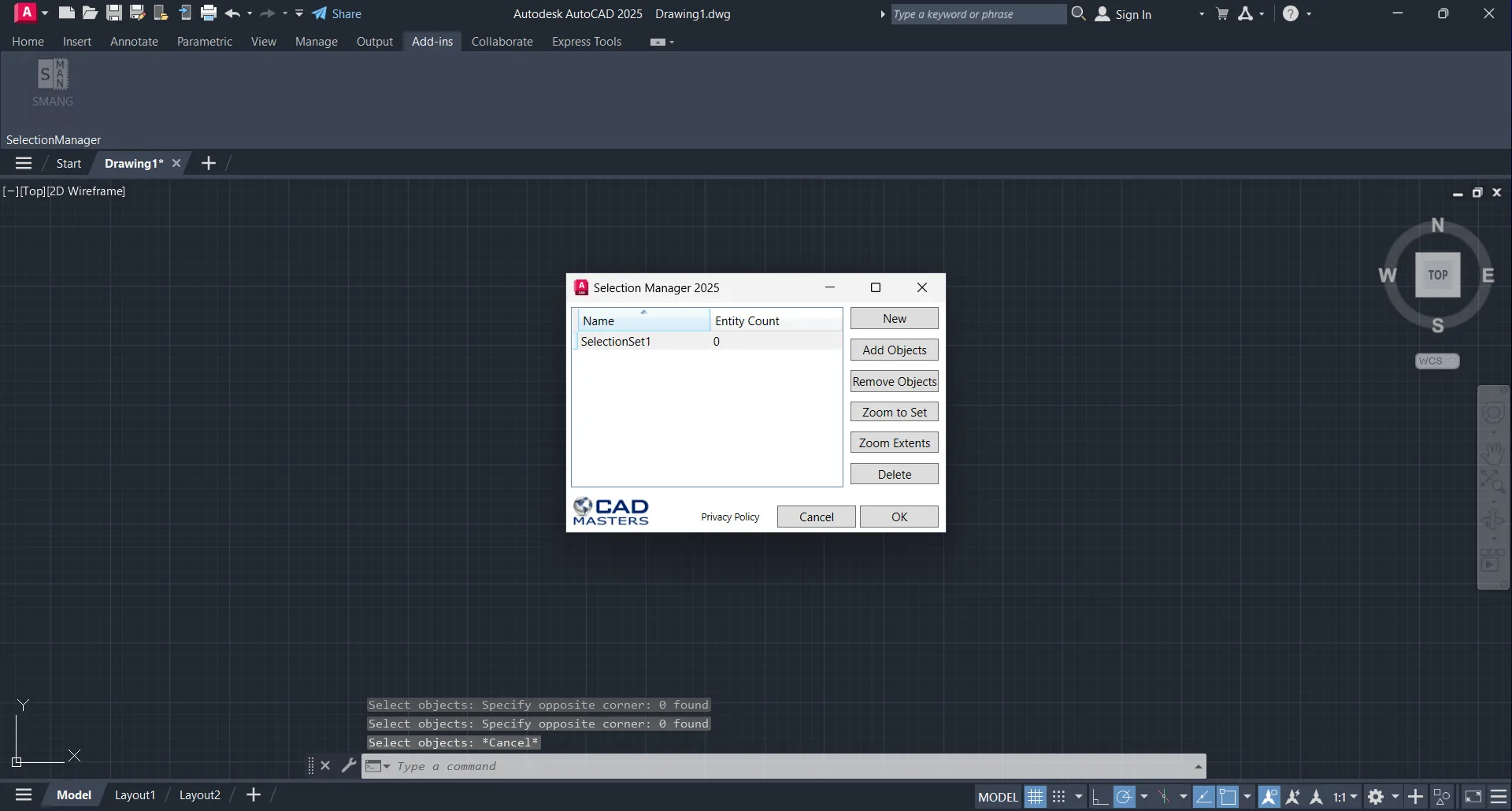
Task: Click the Save icon in quick access toolbar
Action: [x=114, y=13]
